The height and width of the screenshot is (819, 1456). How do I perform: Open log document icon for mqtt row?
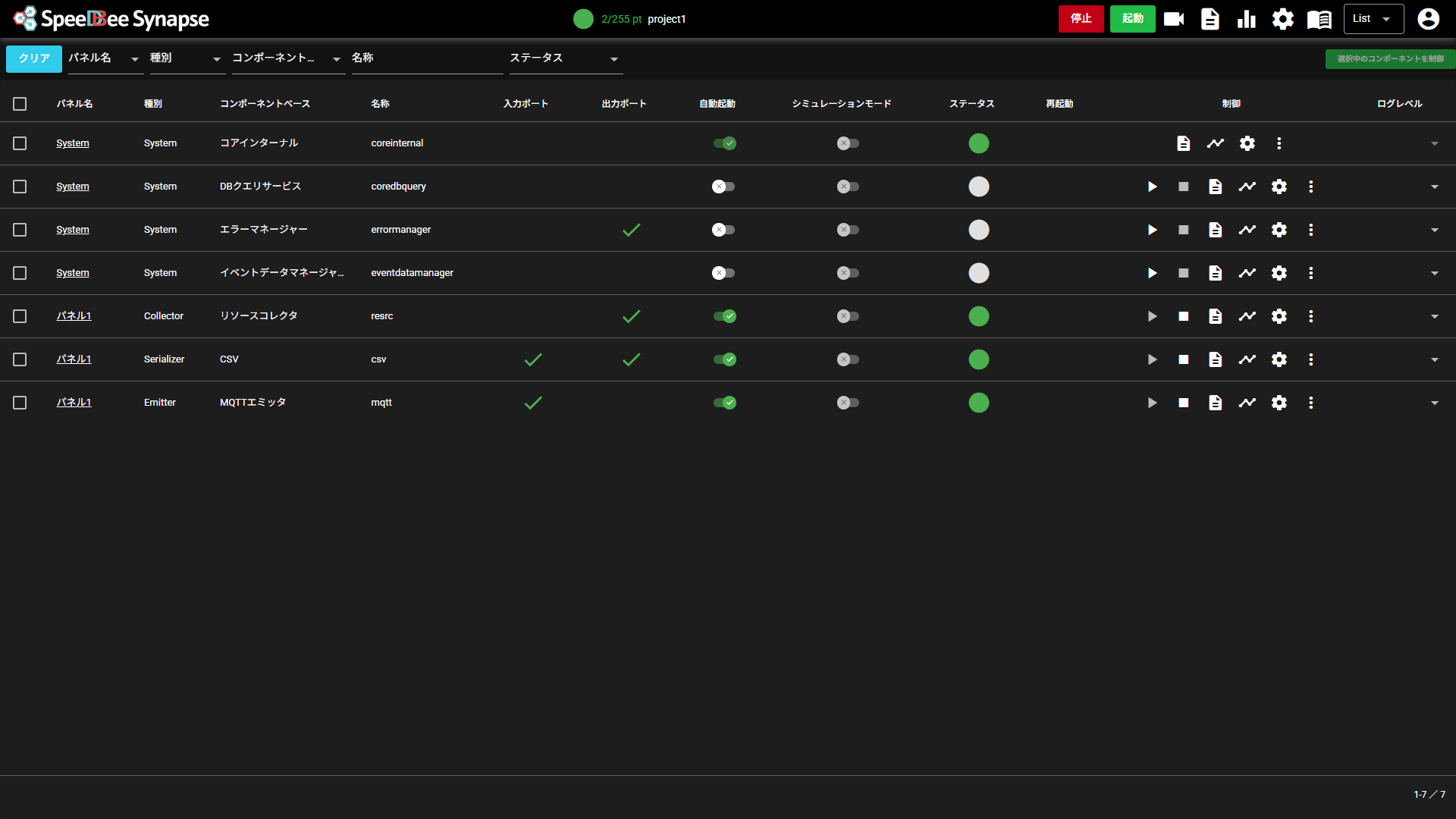click(x=1215, y=403)
